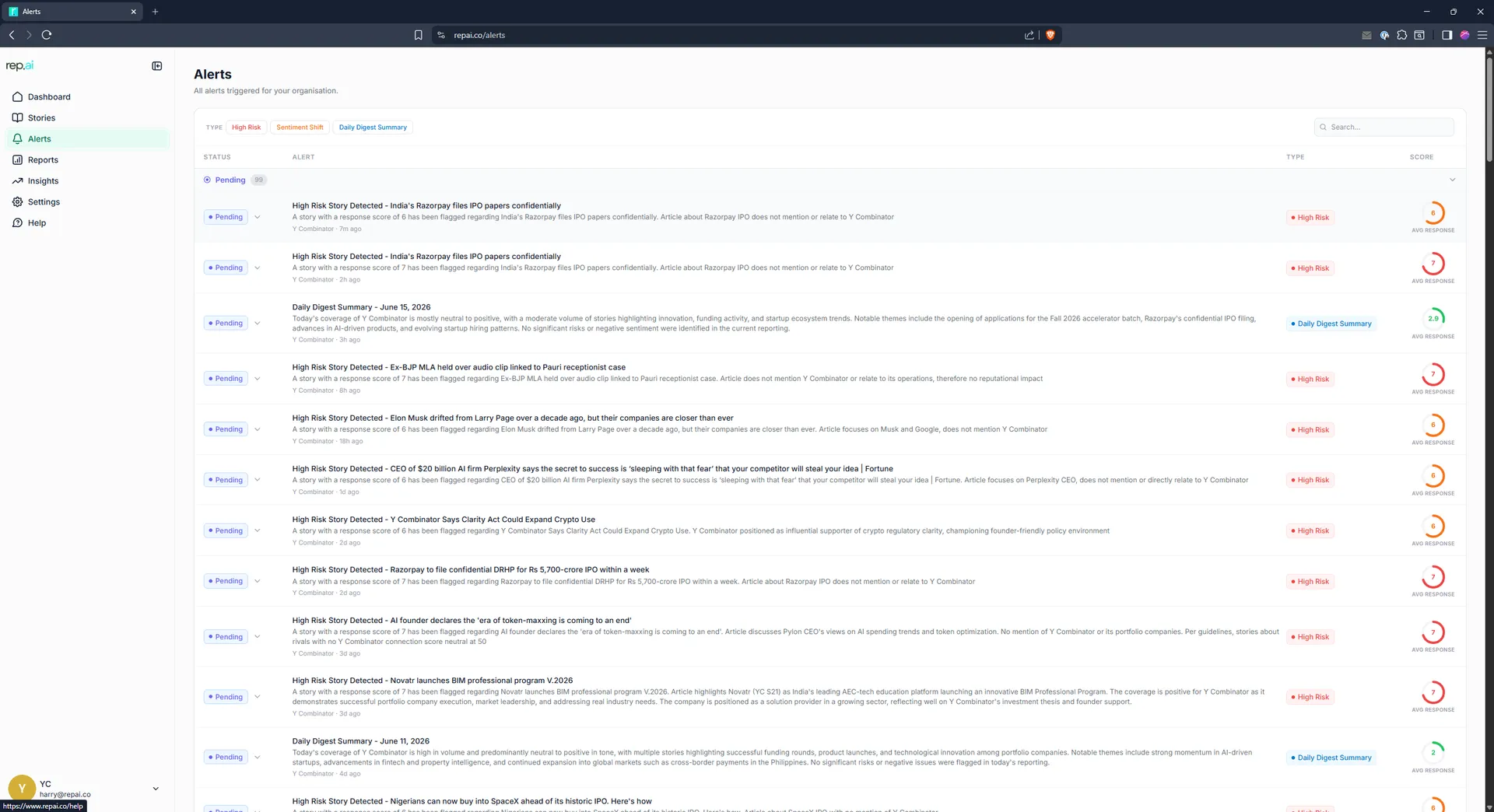The height and width of the screenshot is (812, 1494).
Task: Reload the current page
Action: coord(47,35)
